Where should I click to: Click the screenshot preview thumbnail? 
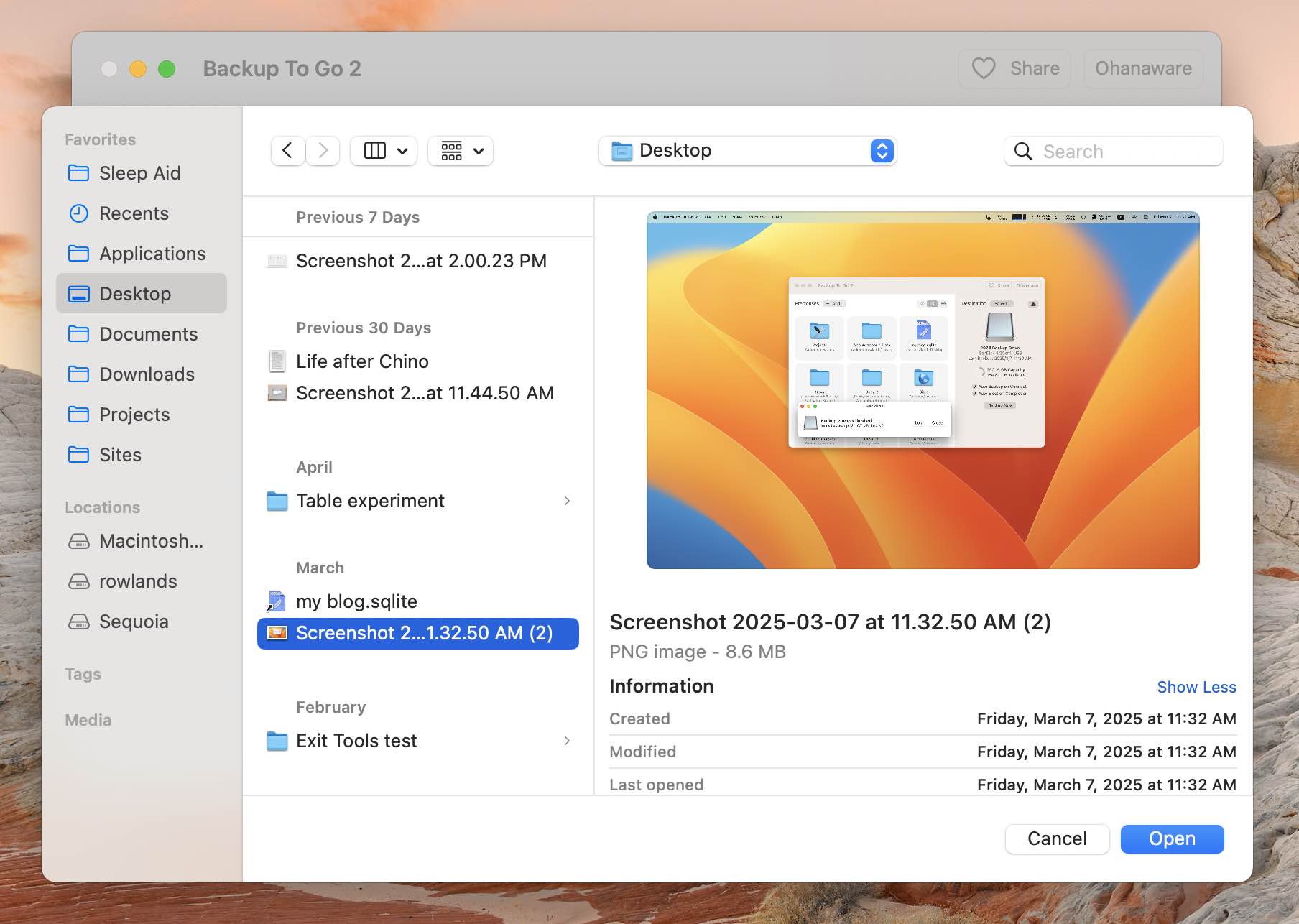click(923, 390)
